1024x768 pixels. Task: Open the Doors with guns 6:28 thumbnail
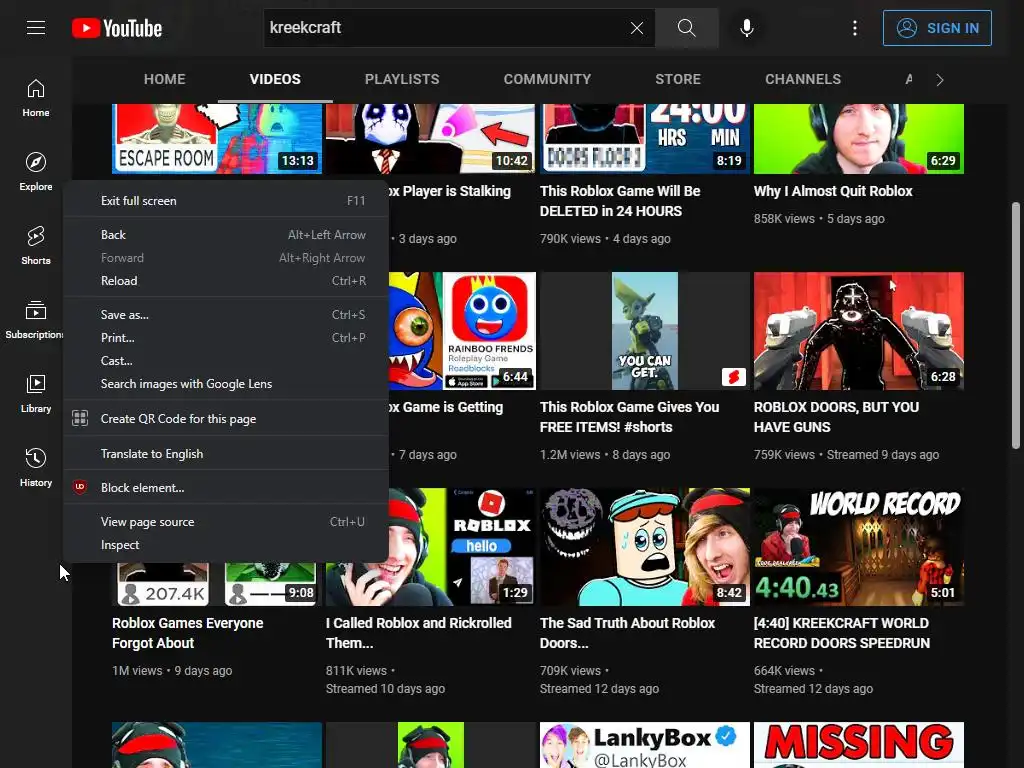click(859, 331)
